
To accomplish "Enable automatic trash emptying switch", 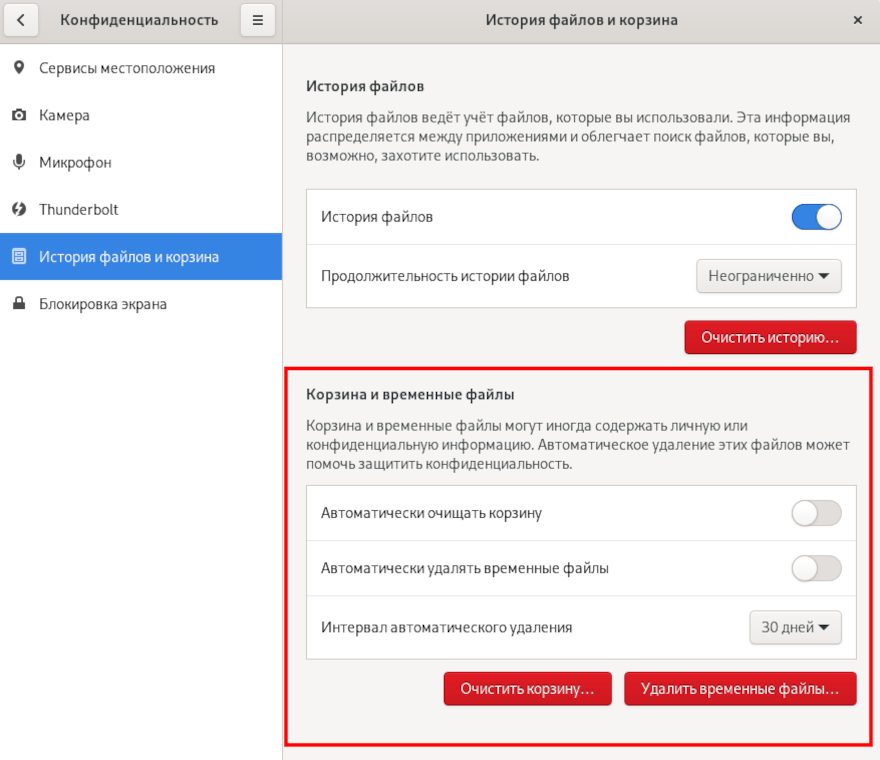I will point(816,514).
